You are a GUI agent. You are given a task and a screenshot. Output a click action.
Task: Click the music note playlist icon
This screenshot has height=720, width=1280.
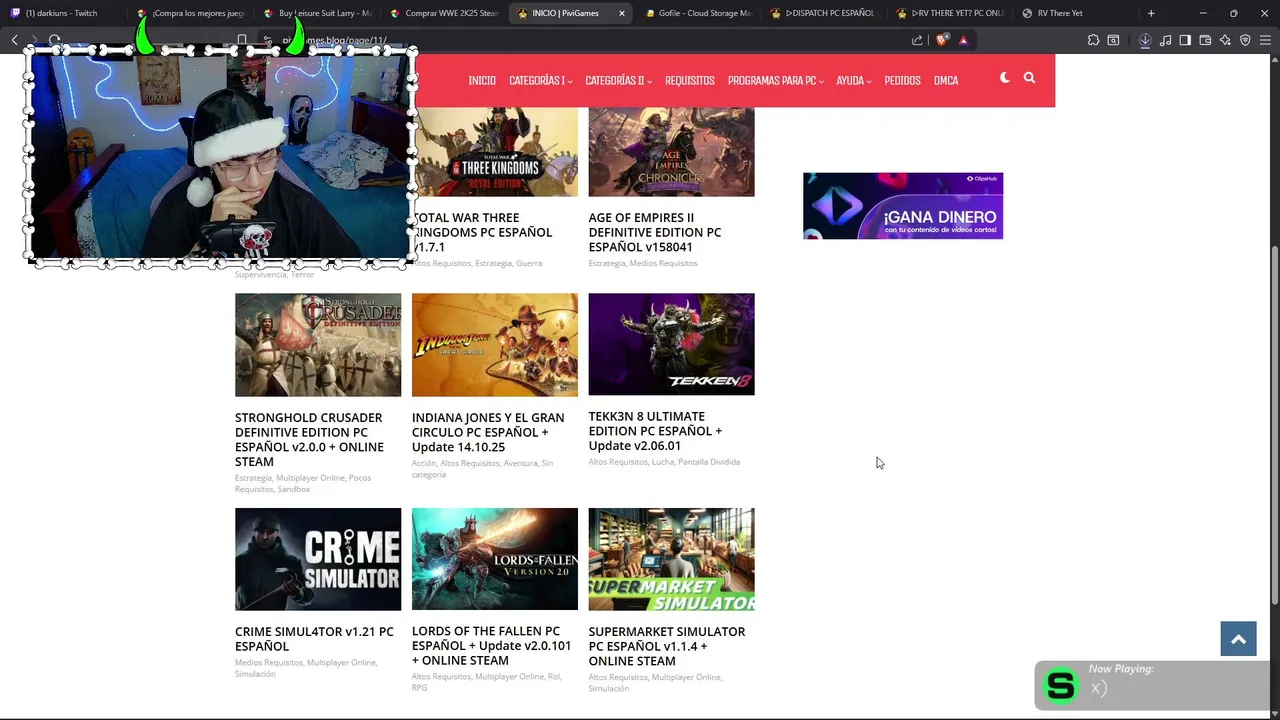point(1165,40)
